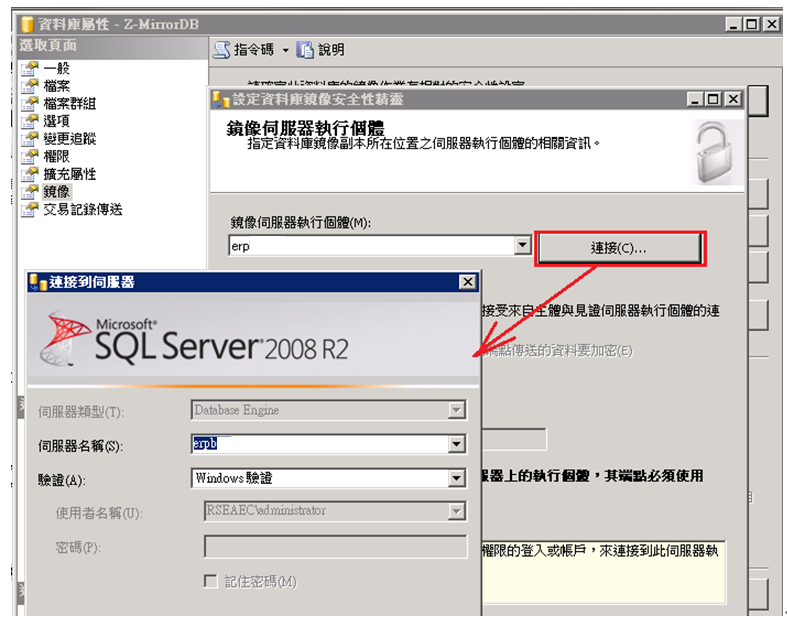The height and width of the screenshot is (621, 787).
Task: Open the 指令碼 dropdown arrow
Action: 285,50
